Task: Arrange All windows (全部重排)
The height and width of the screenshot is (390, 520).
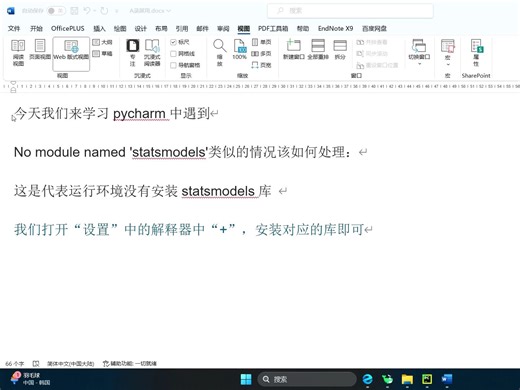Action: 318,49
